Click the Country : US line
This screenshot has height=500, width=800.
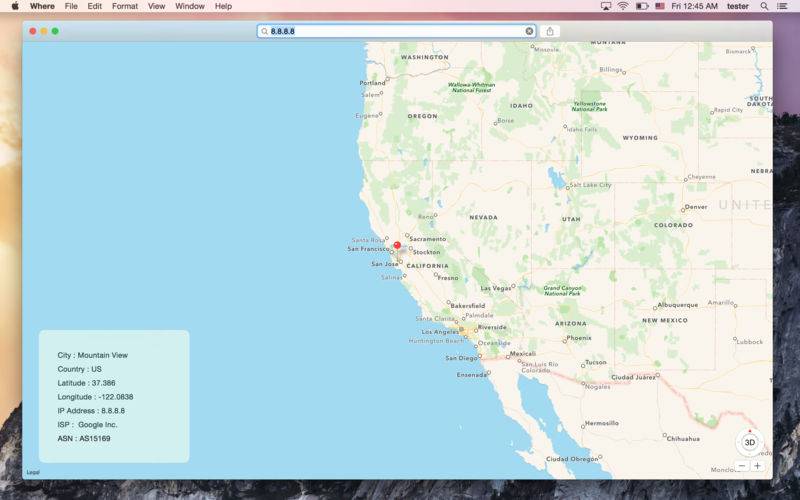point(80,369)
